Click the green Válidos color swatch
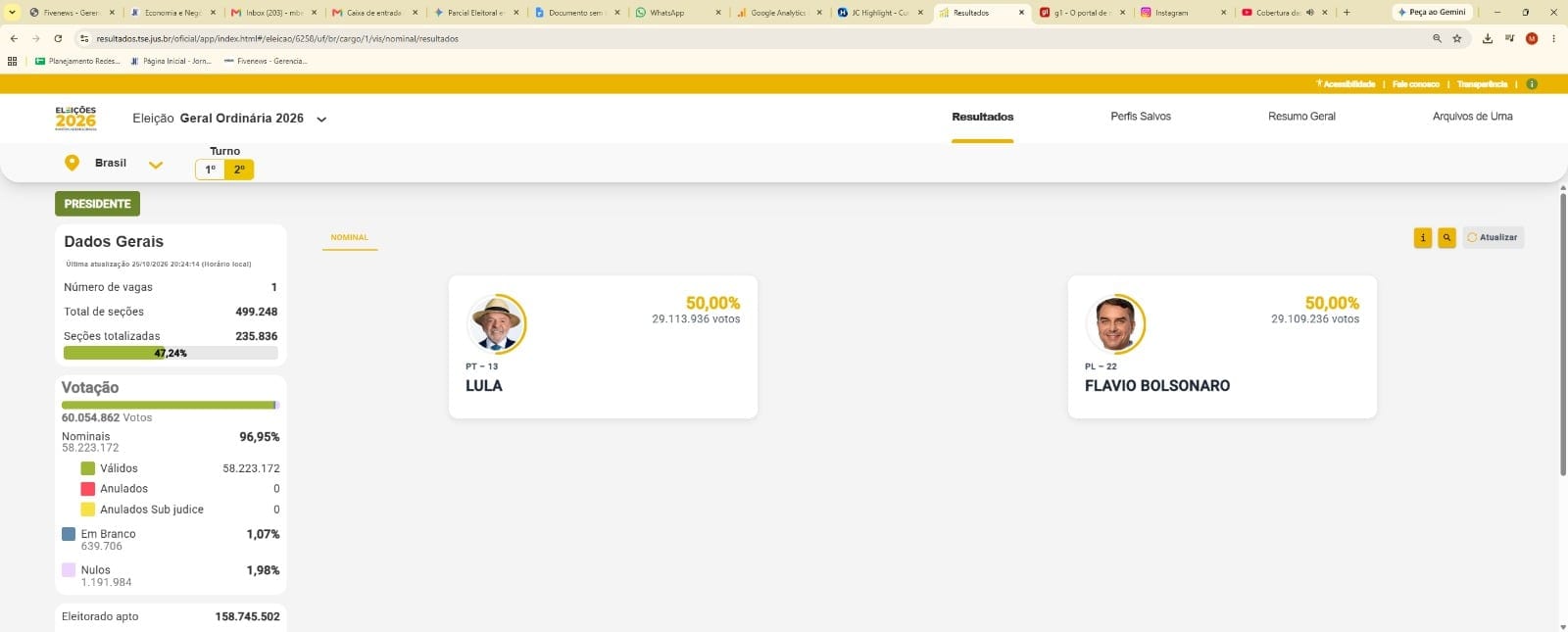The image size is (1568, 632). click(88, 468)
